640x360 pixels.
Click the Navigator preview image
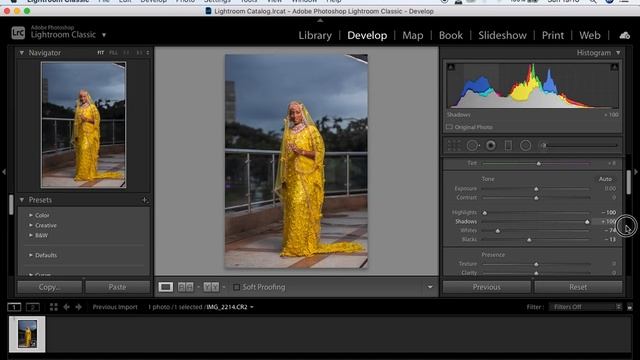[x=83, y=125]
